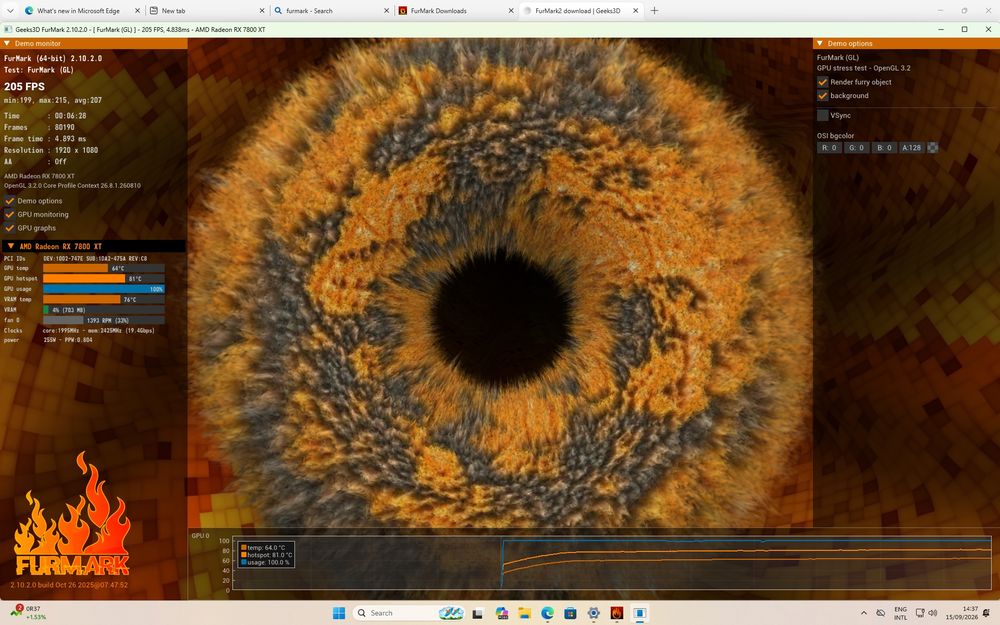1000x625 pixels.
Task: Switch to the furmark - Search tab
Action: pos(331,11)
